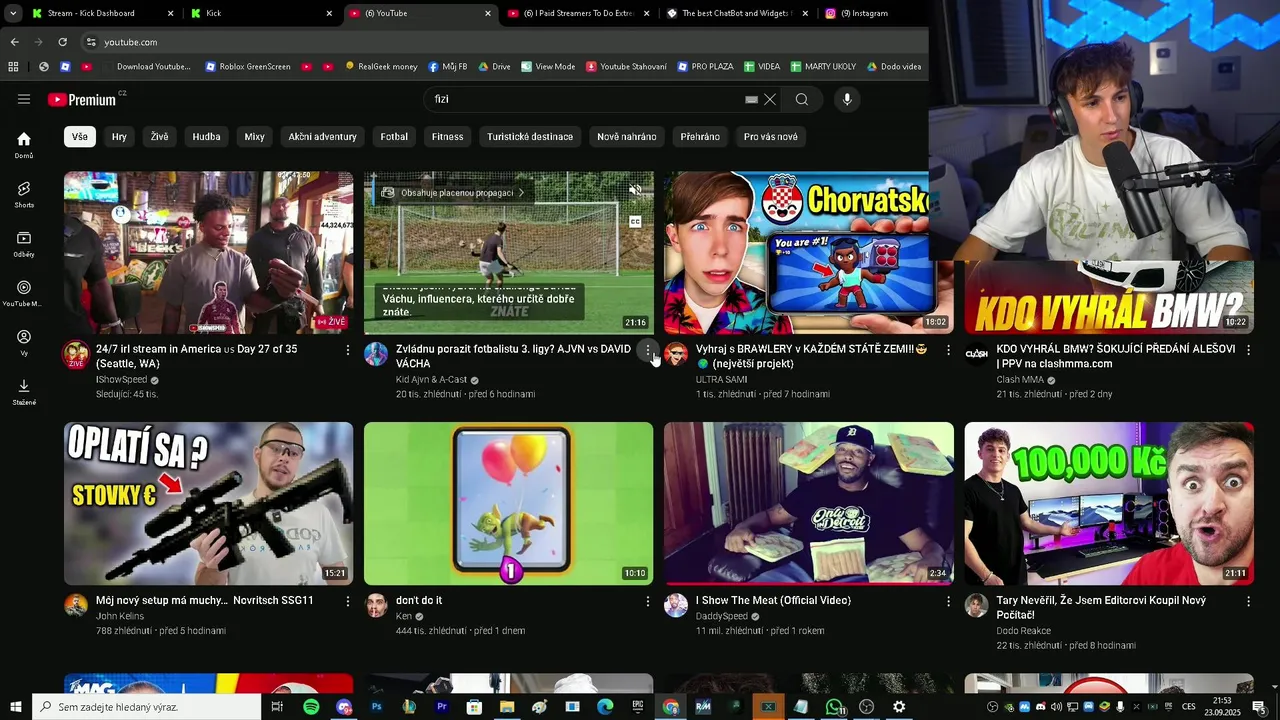This screenshot has width=1280, height=720.
Task: Click the Windows taskbar search box
Action: (147, 707)
